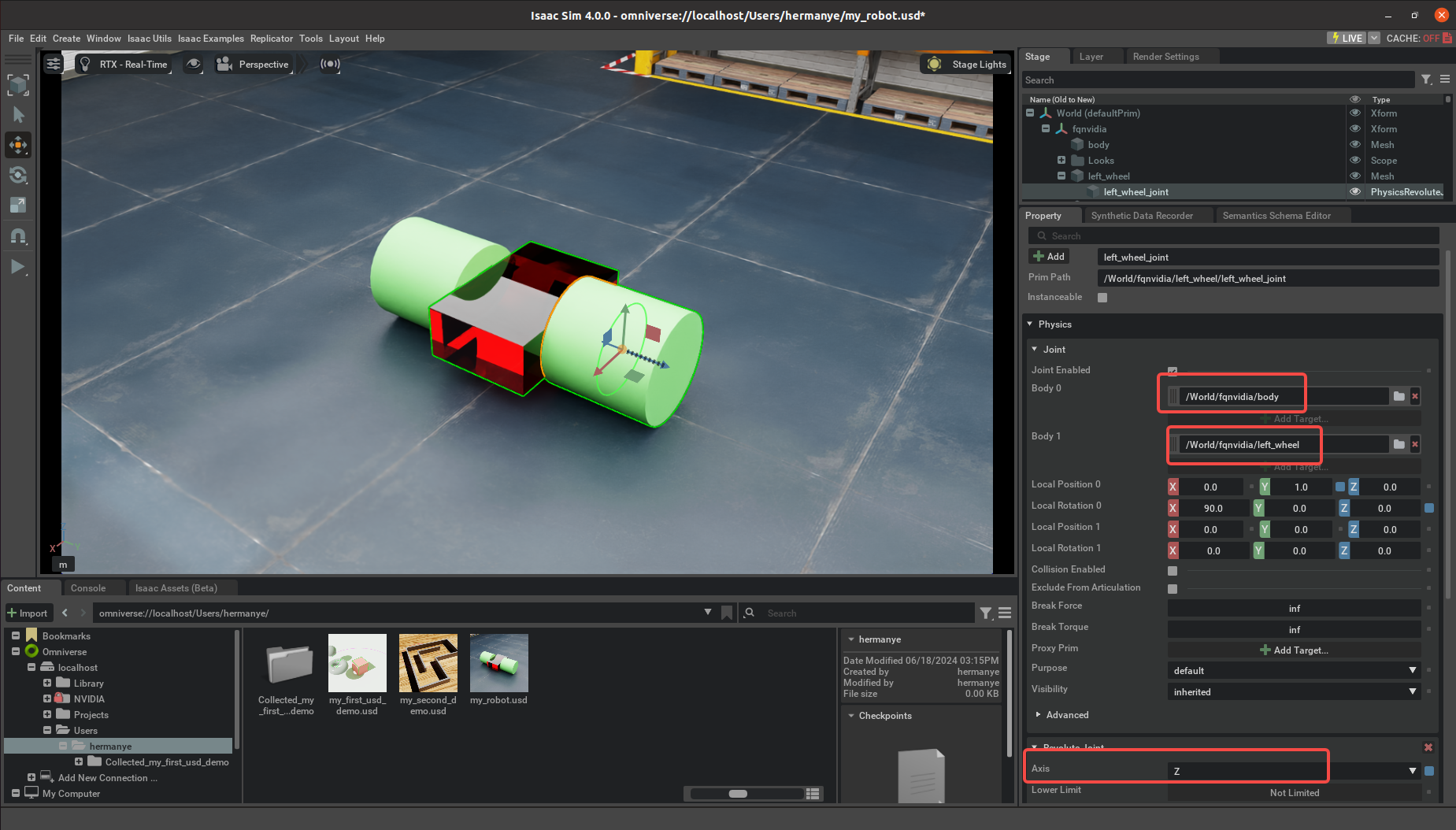Open the Visibility dropdown showing inherited
Screen dimensions: 1456x830
[1294, 691]
